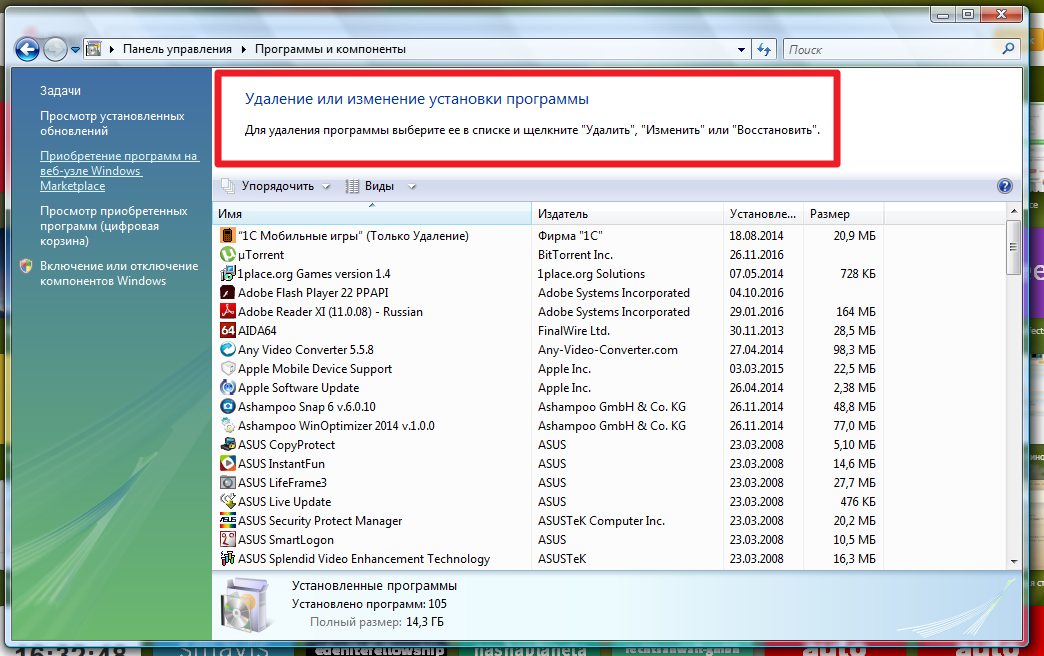Click install date 18.08.2014
Viewport: 1044px width, 656px height.
point(756,236)
